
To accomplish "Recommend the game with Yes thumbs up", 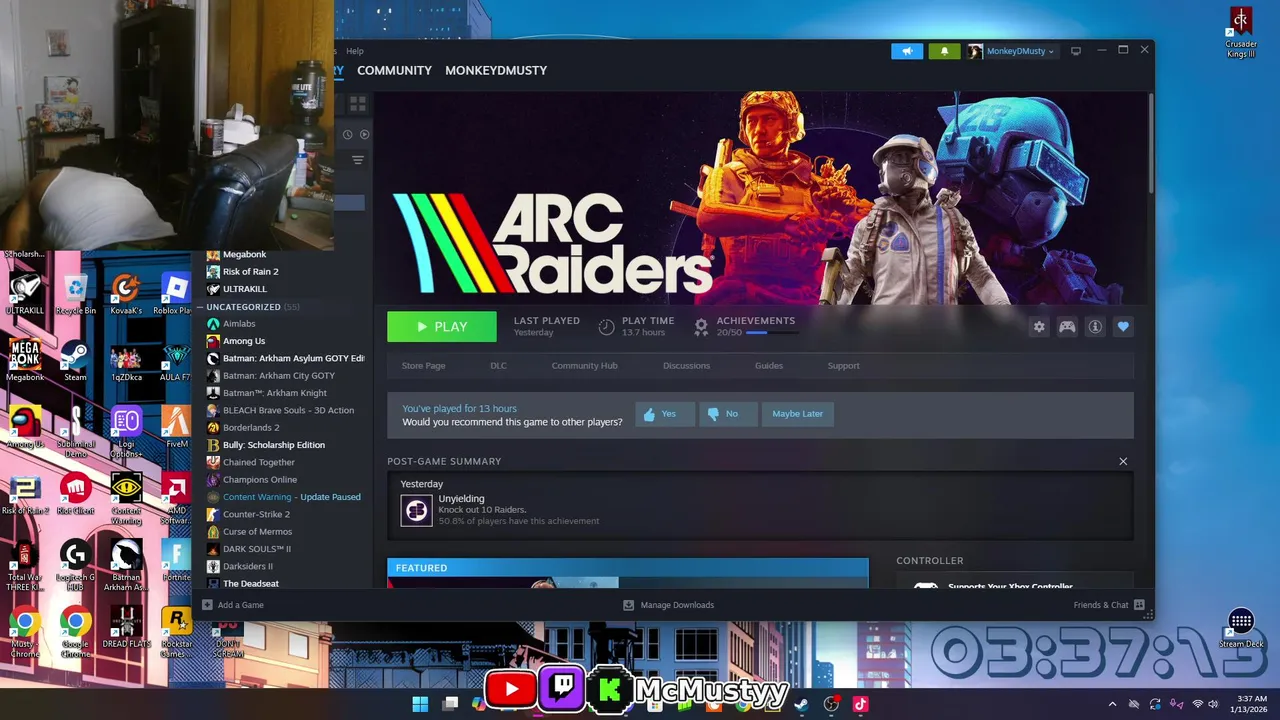I will 664,414.
